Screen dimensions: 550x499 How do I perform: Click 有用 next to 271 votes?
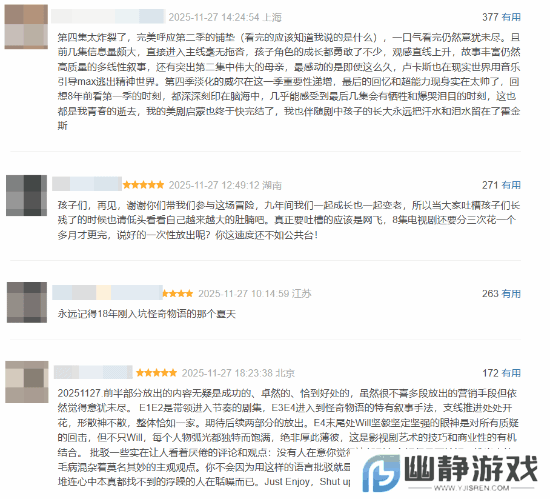click(511, 185)
